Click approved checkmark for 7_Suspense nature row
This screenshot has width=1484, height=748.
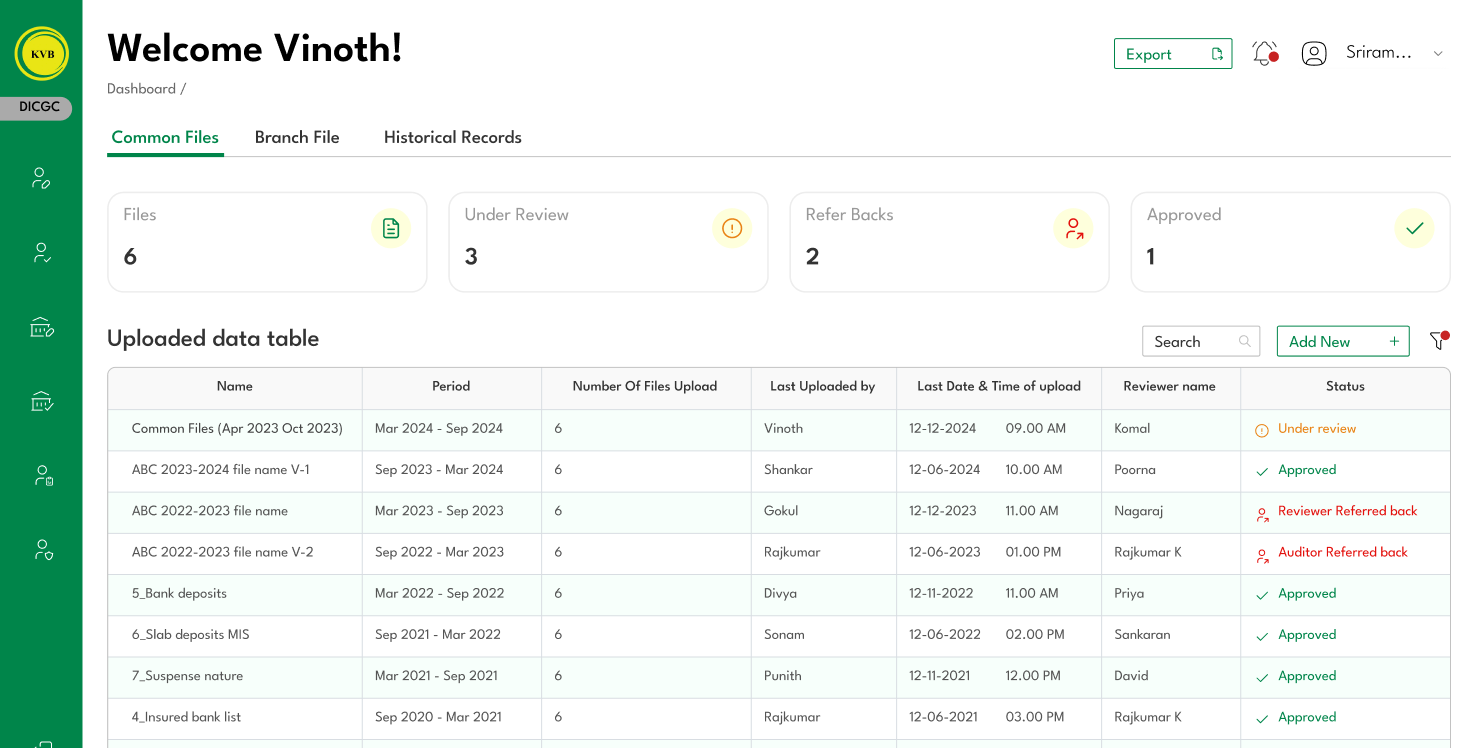point(1262,677)
